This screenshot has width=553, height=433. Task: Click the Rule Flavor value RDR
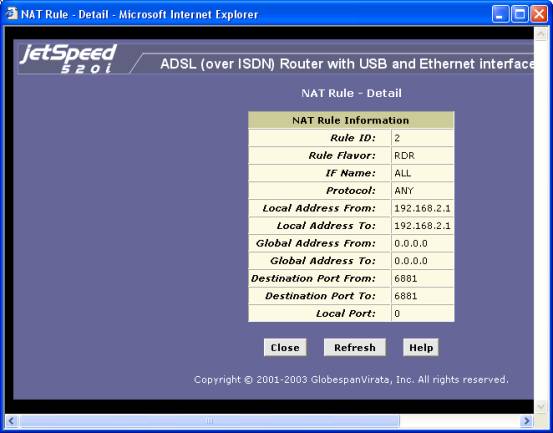point(404,155)
